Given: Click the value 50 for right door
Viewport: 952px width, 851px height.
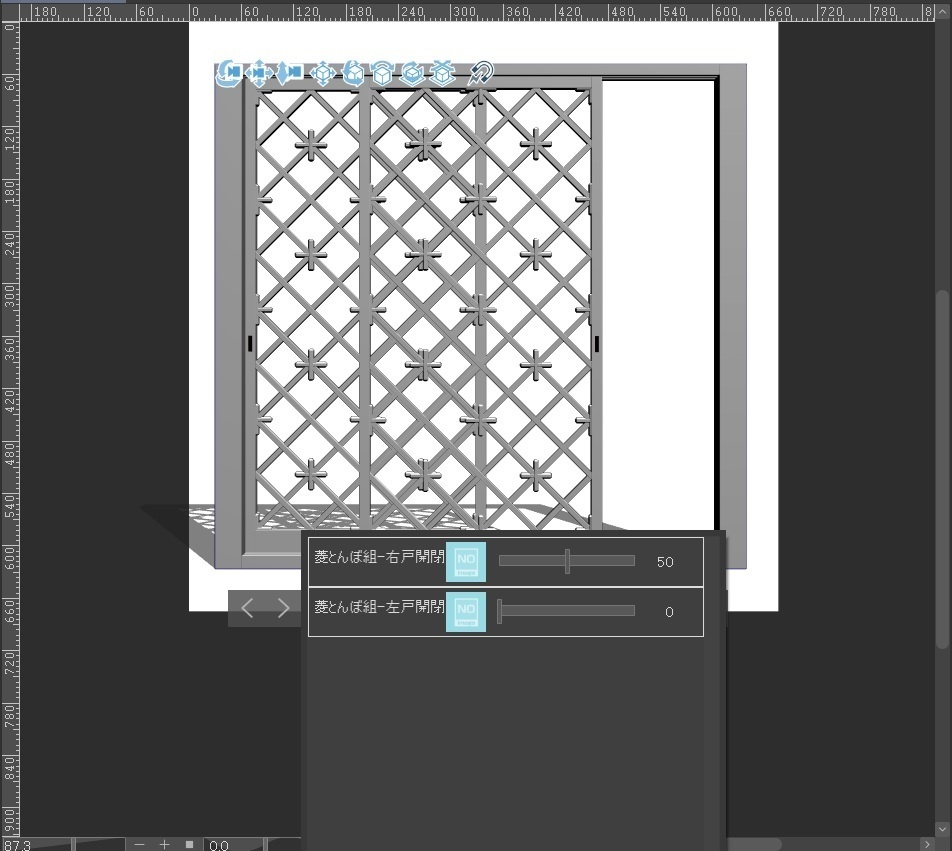Looking at the screenshot, I should [665, 562].
